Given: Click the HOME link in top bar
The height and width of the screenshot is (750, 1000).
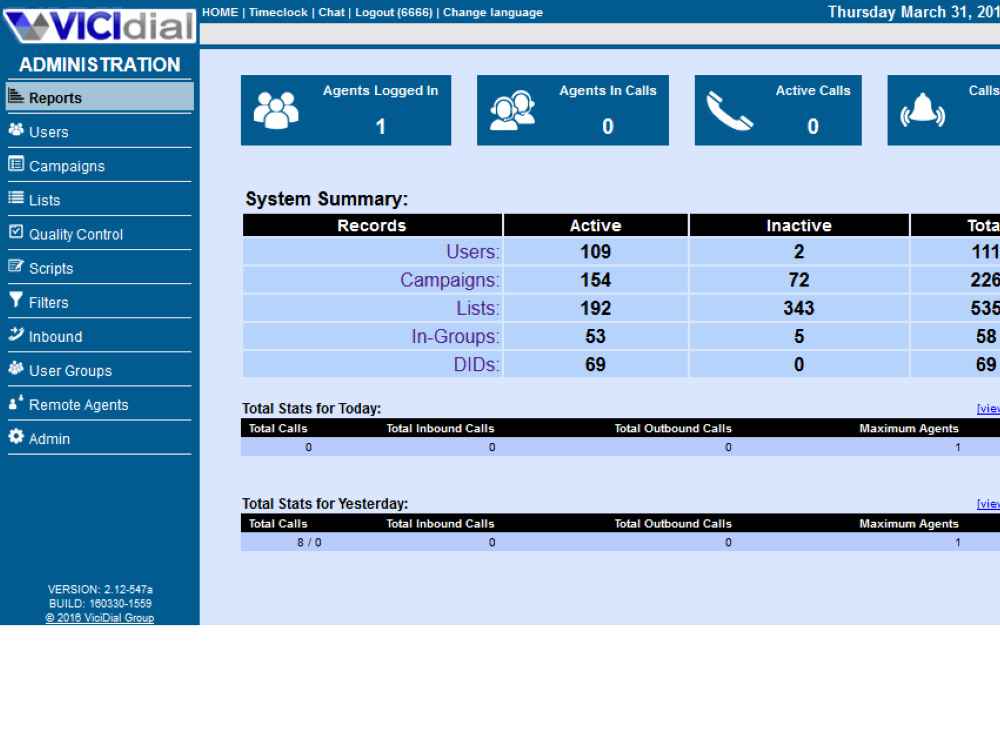Looking at the screenshot, I should (x=220, y=12).
